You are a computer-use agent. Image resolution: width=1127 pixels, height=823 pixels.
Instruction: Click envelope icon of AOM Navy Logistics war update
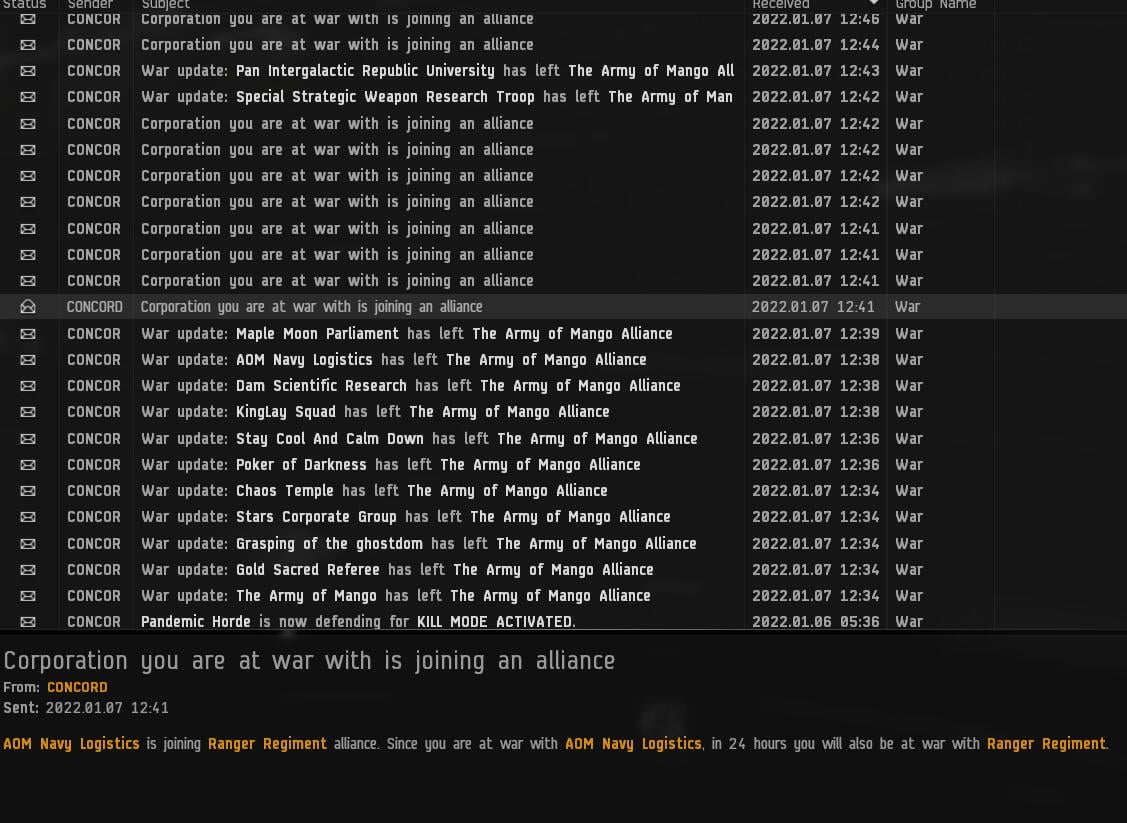click(x=28, y=359)
